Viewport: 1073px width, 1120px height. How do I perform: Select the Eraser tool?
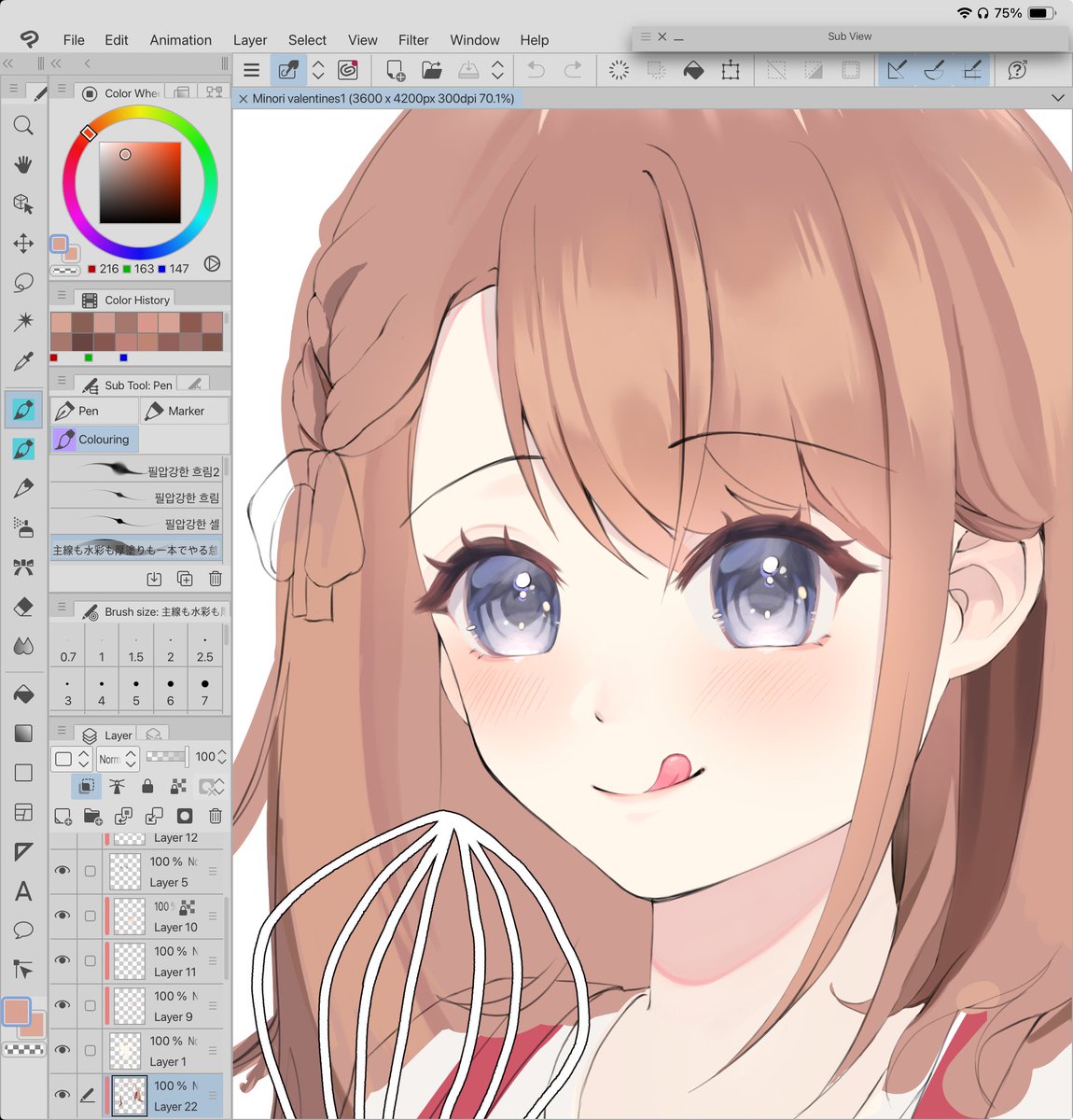pos(23,607)
